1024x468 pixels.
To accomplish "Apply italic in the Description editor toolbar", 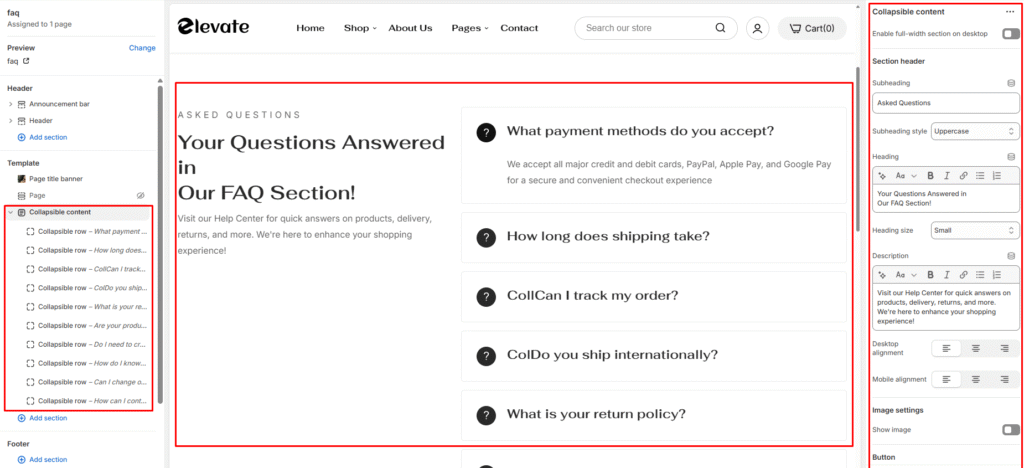I will [946, 275].
